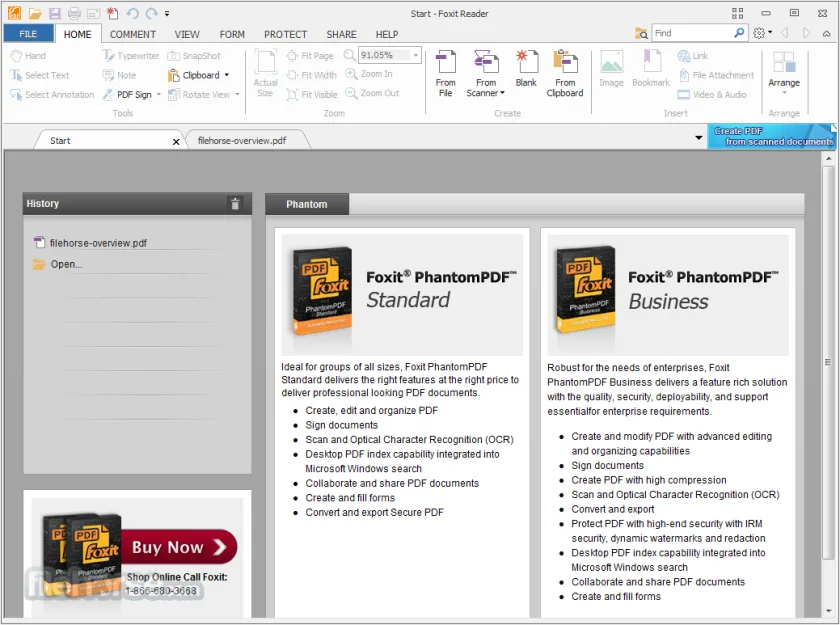This screenshot has width=840, height=625.
Task: Open the filehorse-overview.pdf document tab
Action: (x=242, y=141)
